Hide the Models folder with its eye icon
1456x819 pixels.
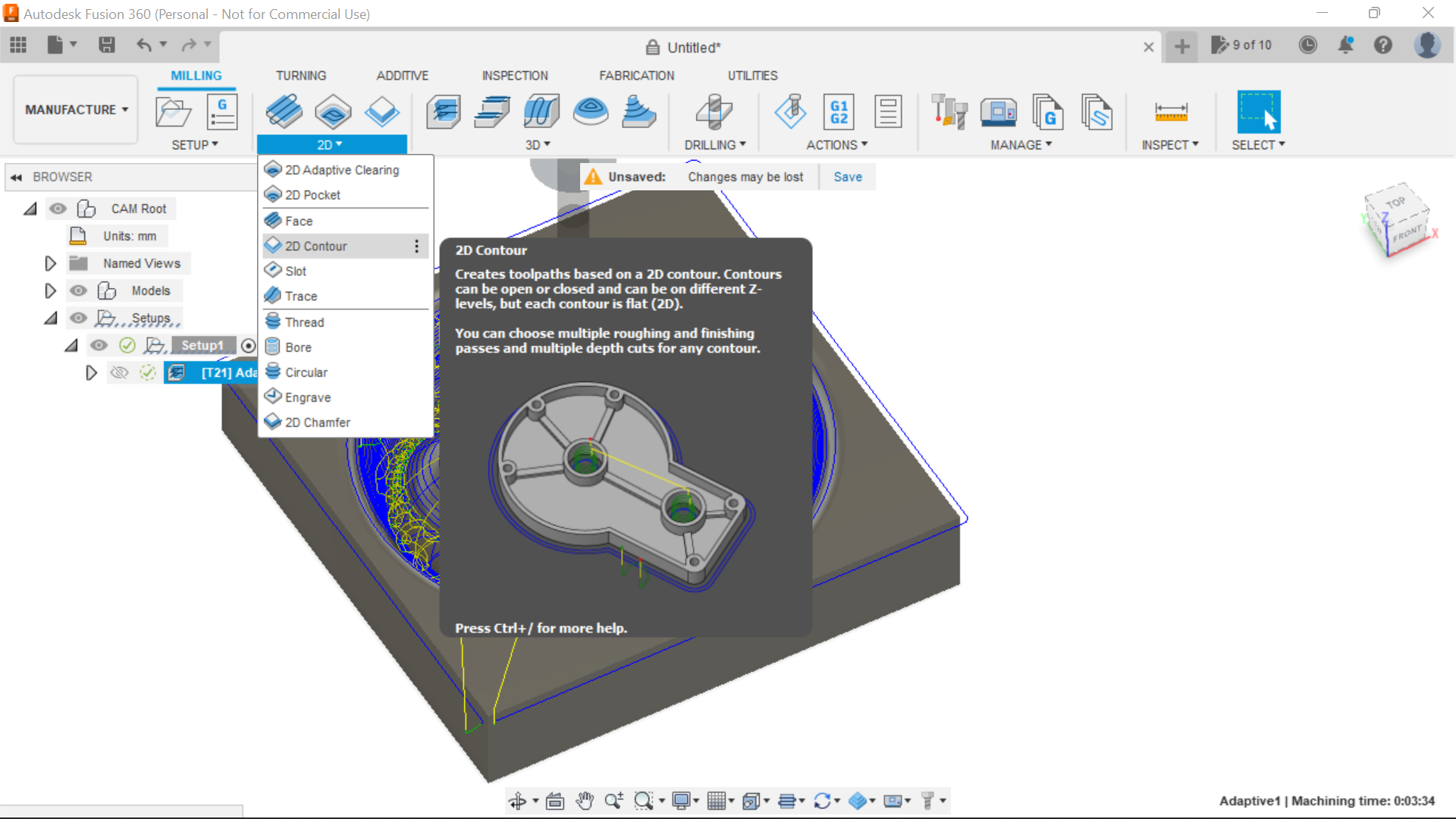pos(78,290)
